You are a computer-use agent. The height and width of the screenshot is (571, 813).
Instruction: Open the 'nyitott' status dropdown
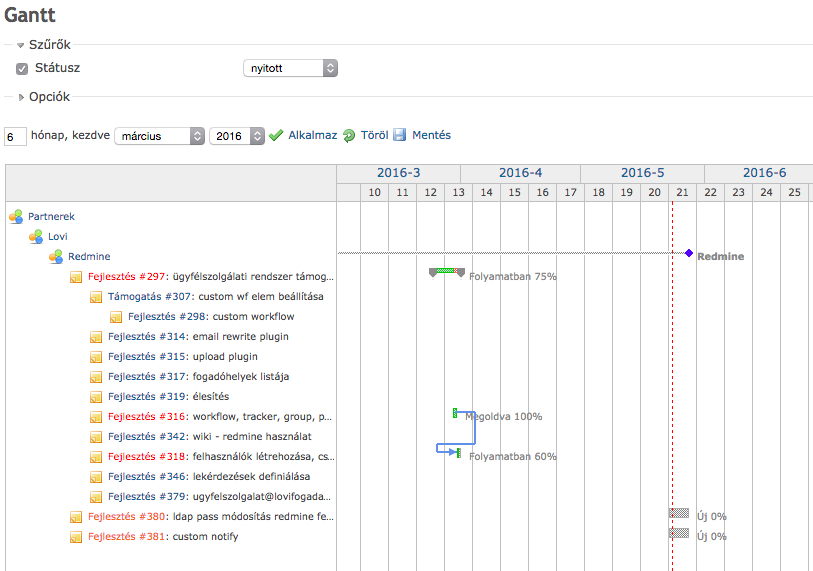290,68
